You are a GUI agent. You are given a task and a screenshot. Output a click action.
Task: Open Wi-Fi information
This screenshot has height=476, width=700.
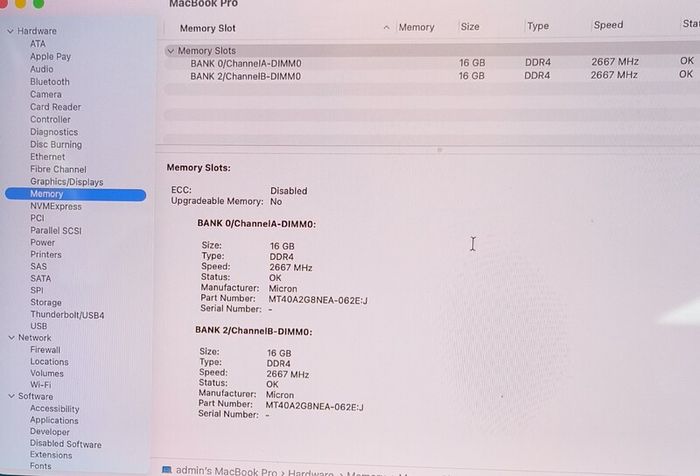click(41, 385)
